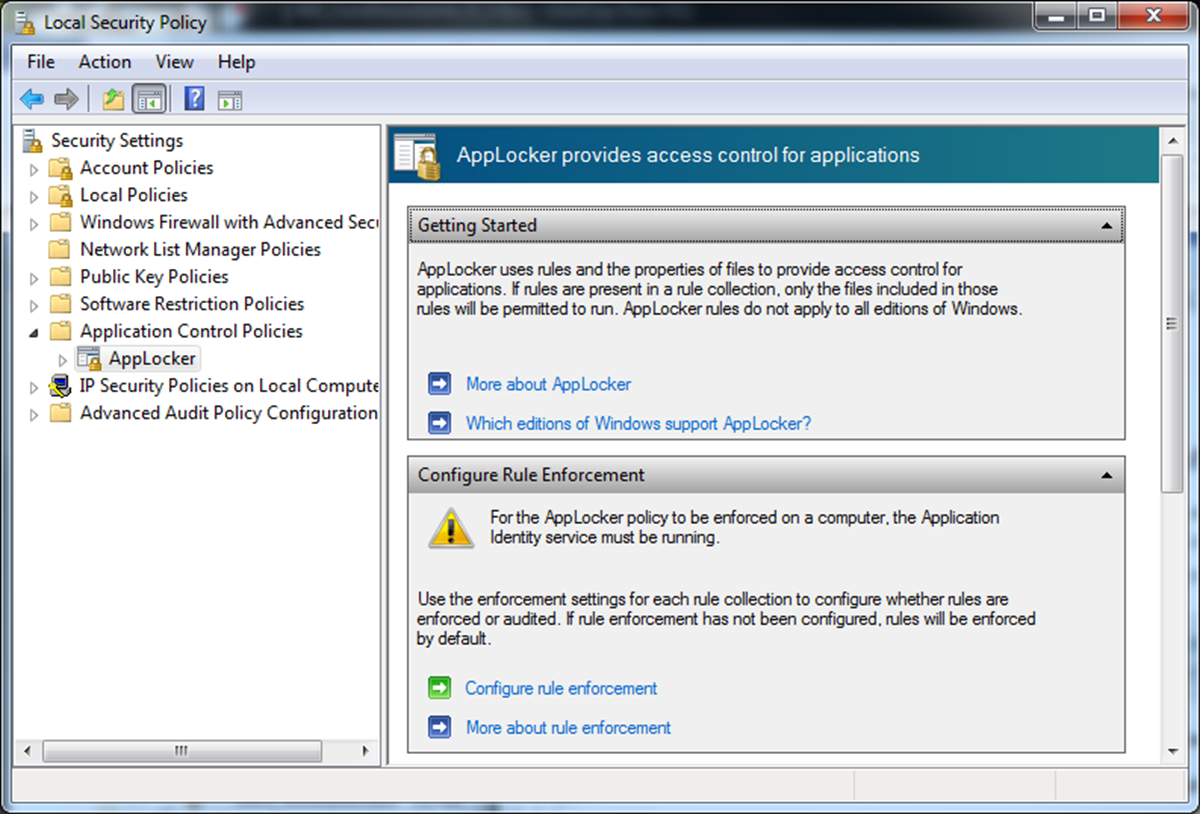Select the AppLocker tree label

tap(152, 358)
